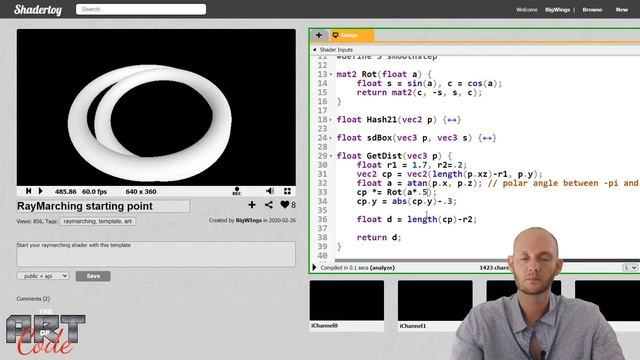640x360 pixels.
Task: Save the shader
Action: (x=93, y=276)
